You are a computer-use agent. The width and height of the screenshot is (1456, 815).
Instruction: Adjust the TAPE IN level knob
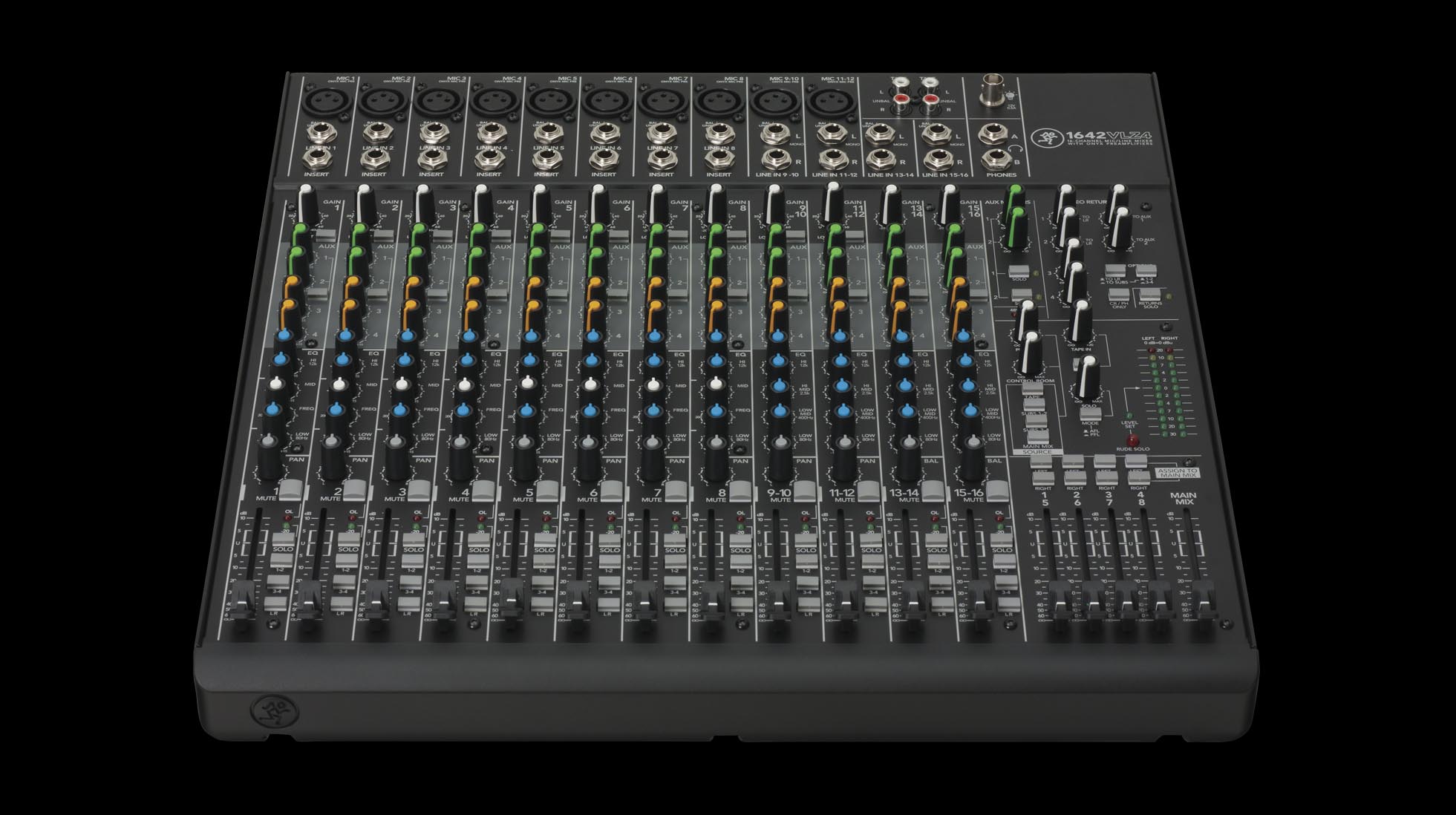click(1078, 321)
